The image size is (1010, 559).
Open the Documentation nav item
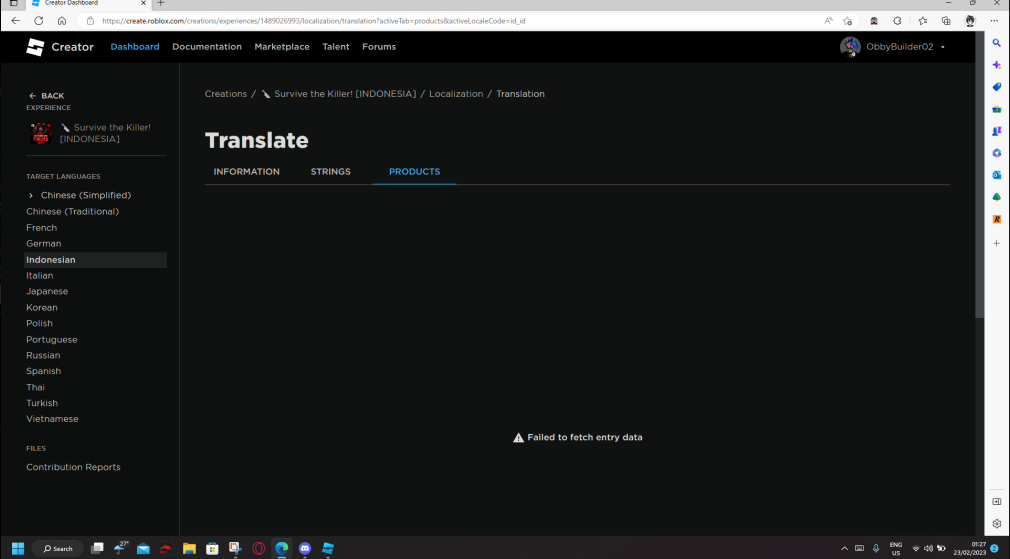pyautogui.click(x=207, y=47)
